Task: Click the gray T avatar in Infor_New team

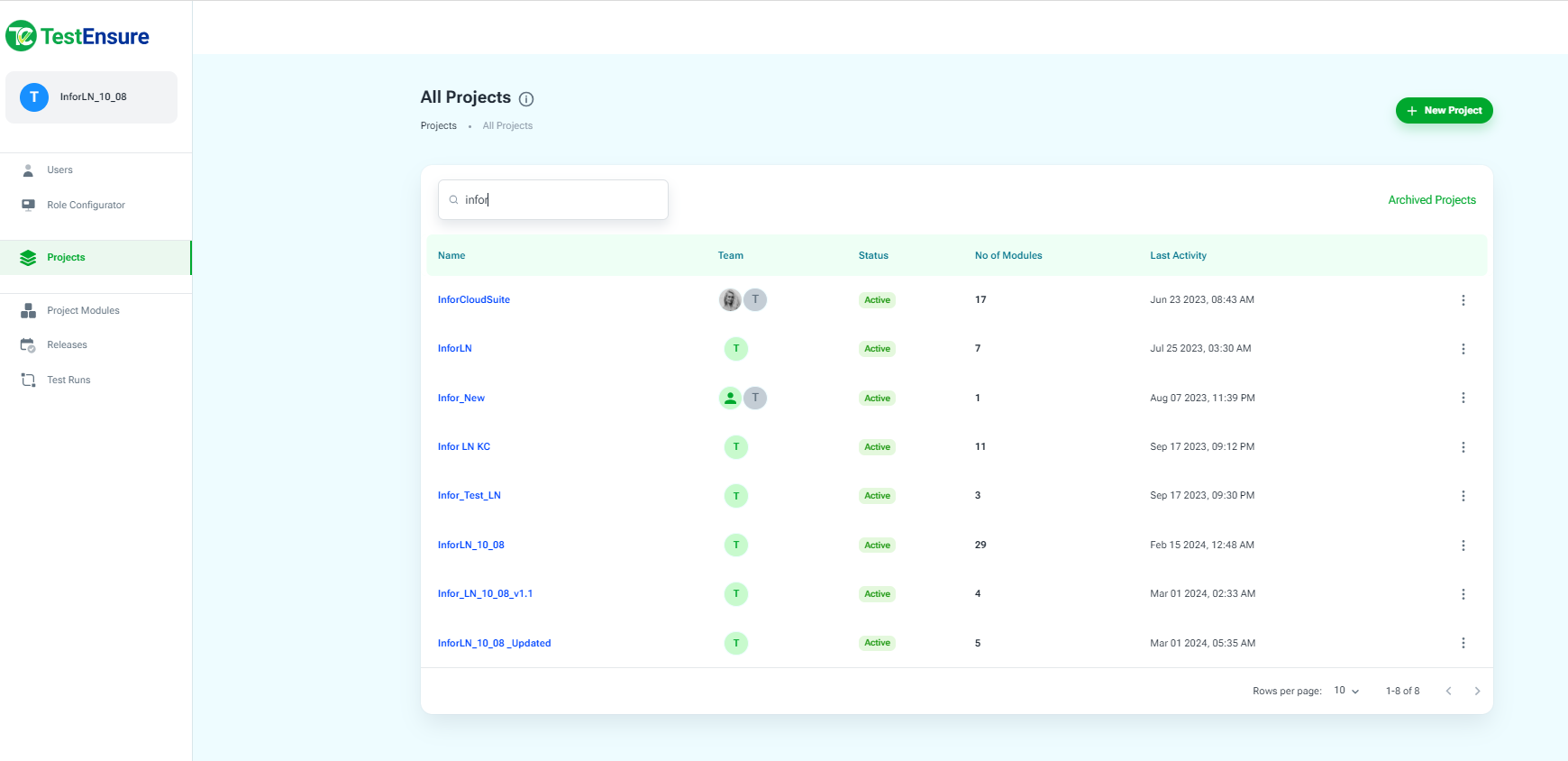Action: pos(755,398)
